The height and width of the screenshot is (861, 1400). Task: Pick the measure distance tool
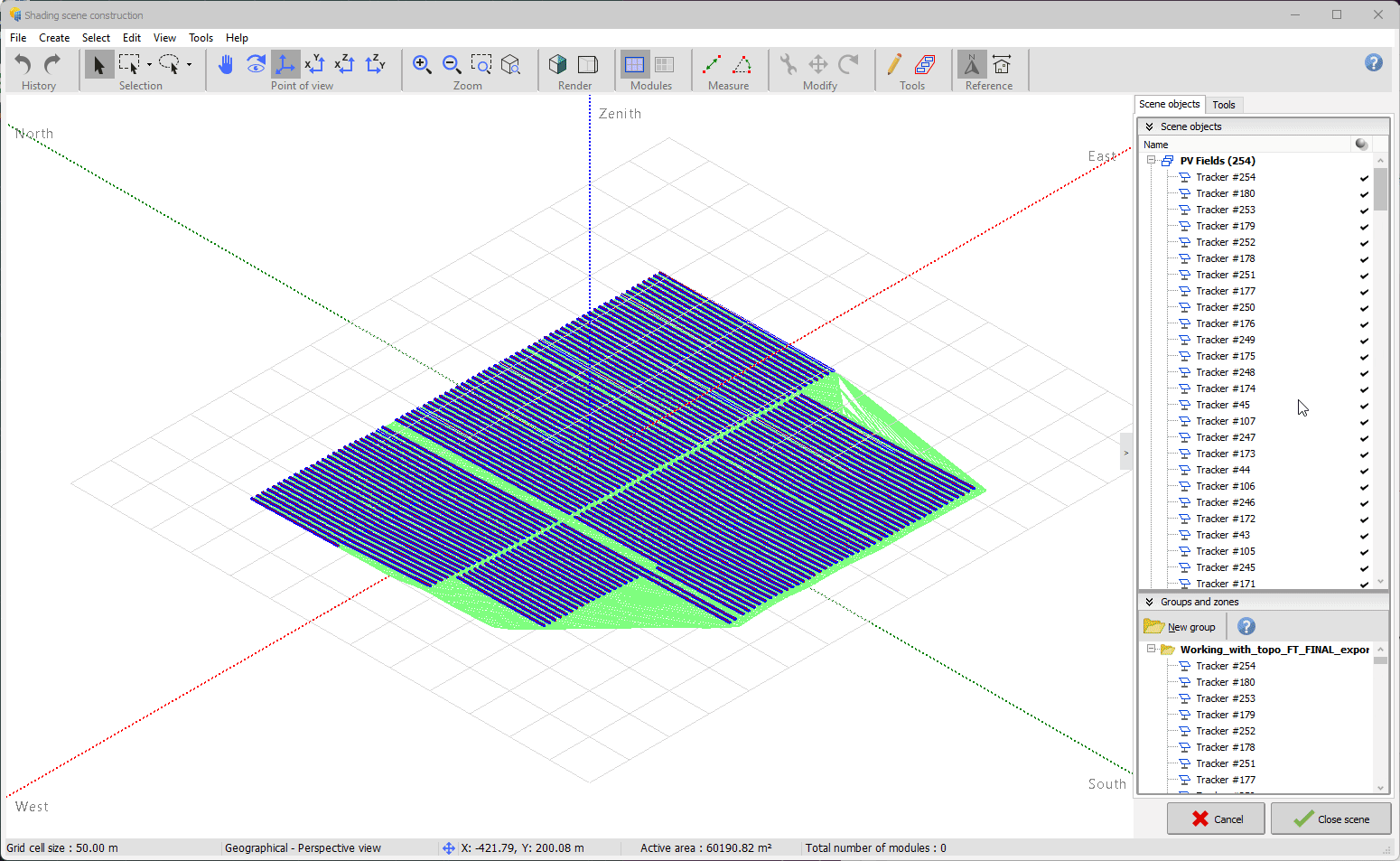click(712, 64)
